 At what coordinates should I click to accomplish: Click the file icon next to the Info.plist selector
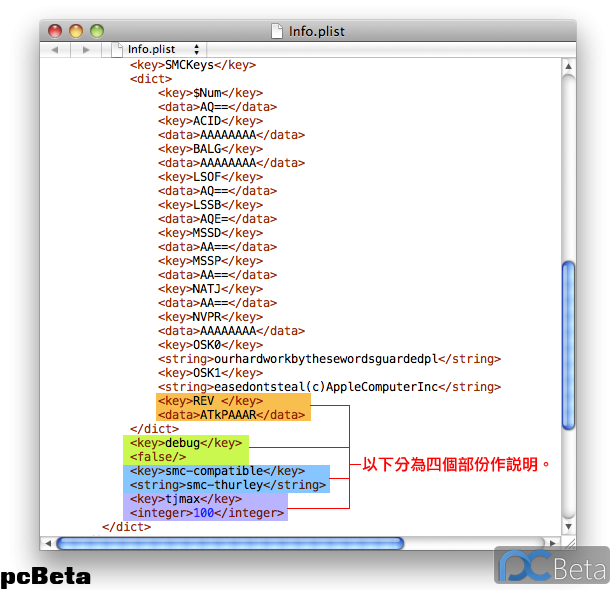[x=117, y=50]
